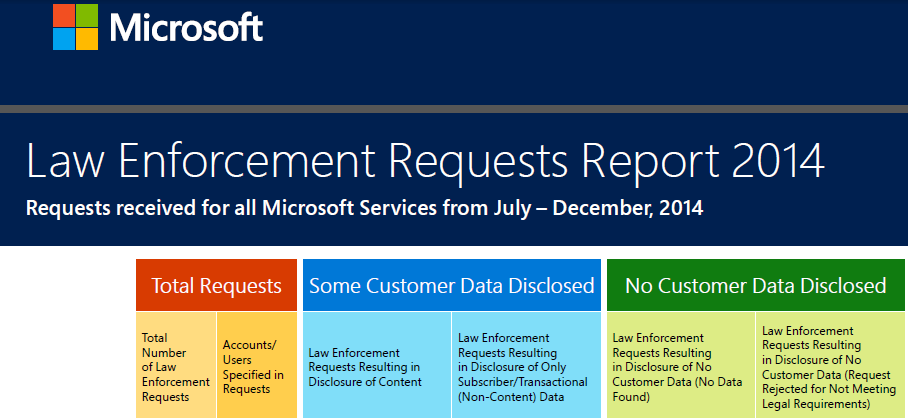
Task: Click the Only Subscriber/Transactional (Non-Content) Data cell
Action: click(x=524, y=365)
